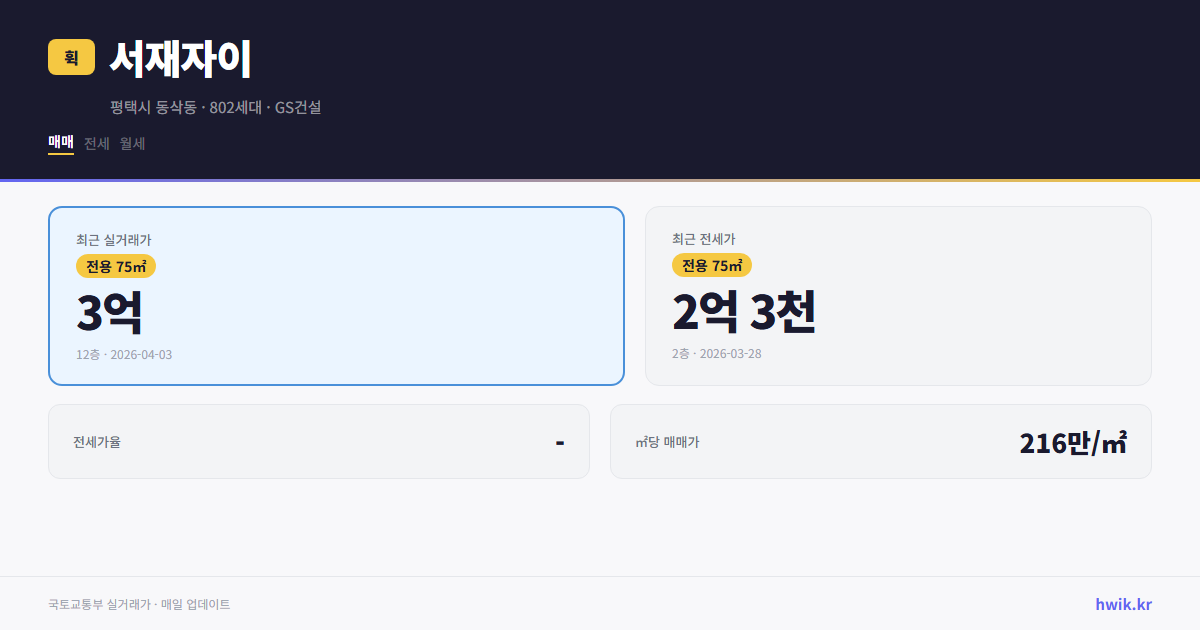Viewport: 1200px width, 630px height.
Task: Select the 216만/㎡ price figure
Action: coord(1072,440)
